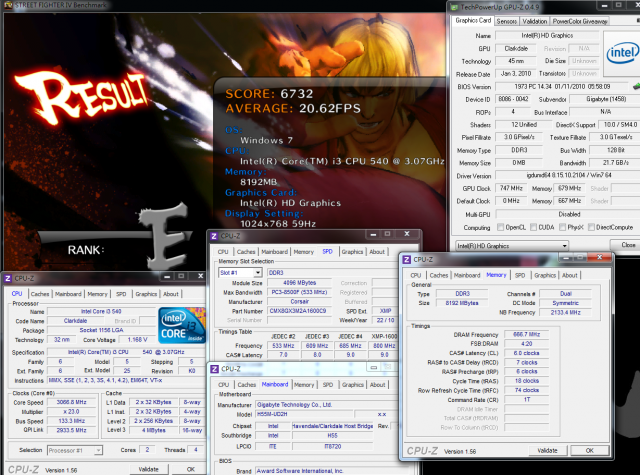The height and width of the screenshot is (475, 640).
Task: Click the GPU Clock value 747 MHz
Action: coord(511,188)
